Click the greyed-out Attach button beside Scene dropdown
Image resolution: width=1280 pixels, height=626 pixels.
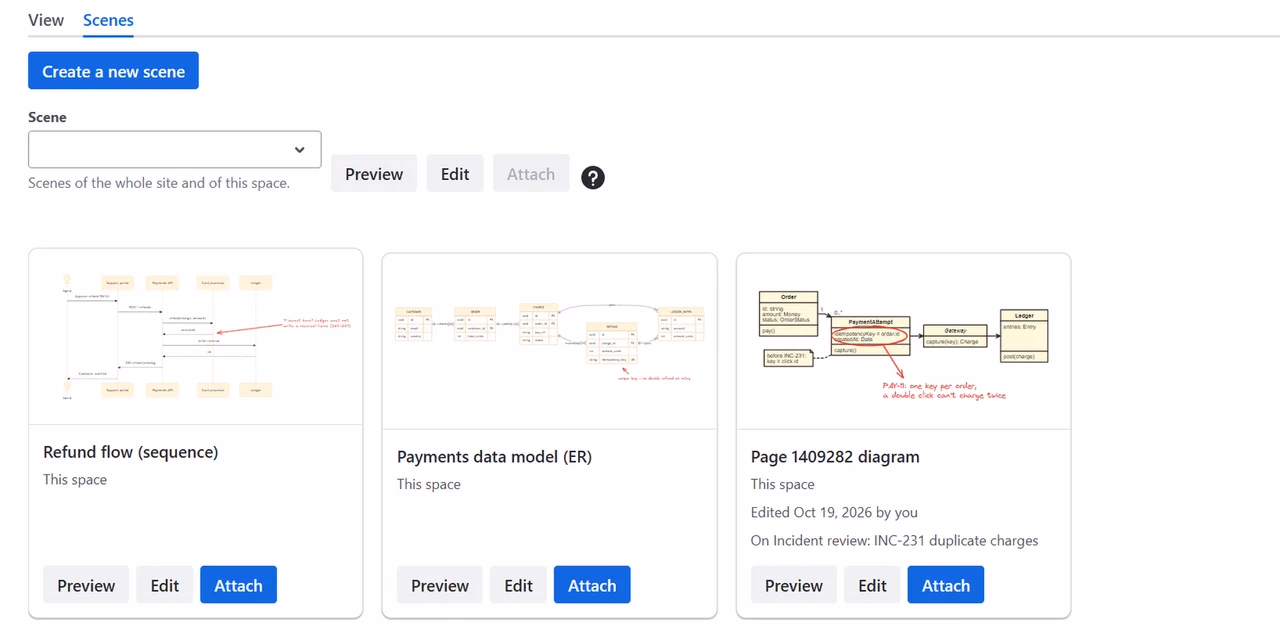(x=531, y=174)
